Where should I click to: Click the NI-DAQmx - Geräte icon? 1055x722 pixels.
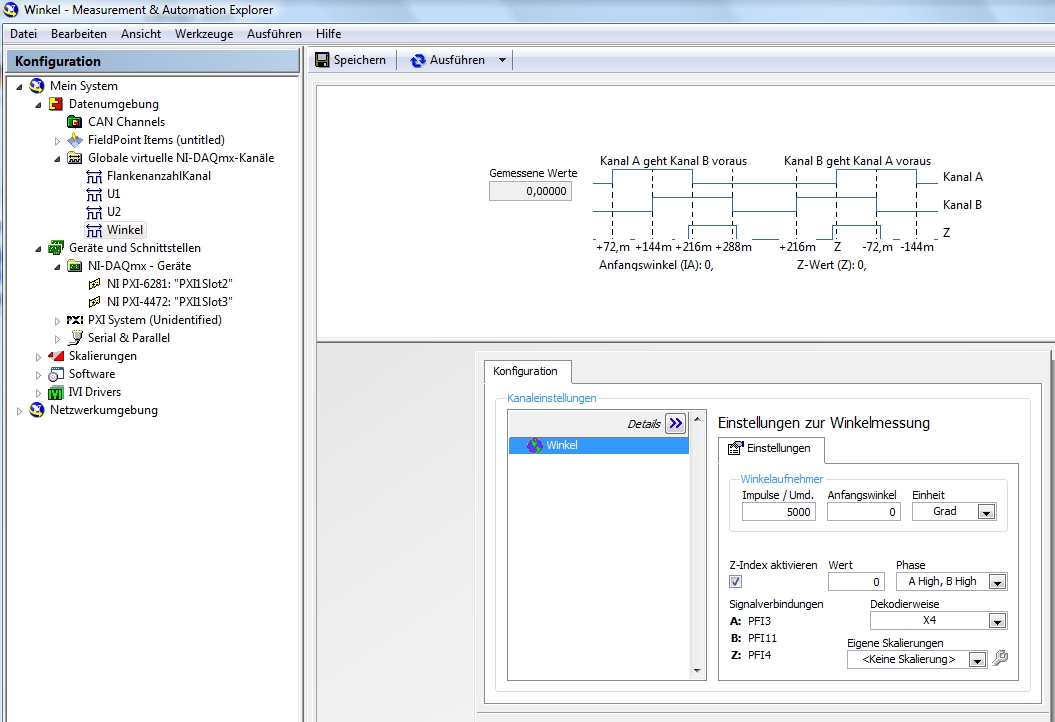point(75,266)
